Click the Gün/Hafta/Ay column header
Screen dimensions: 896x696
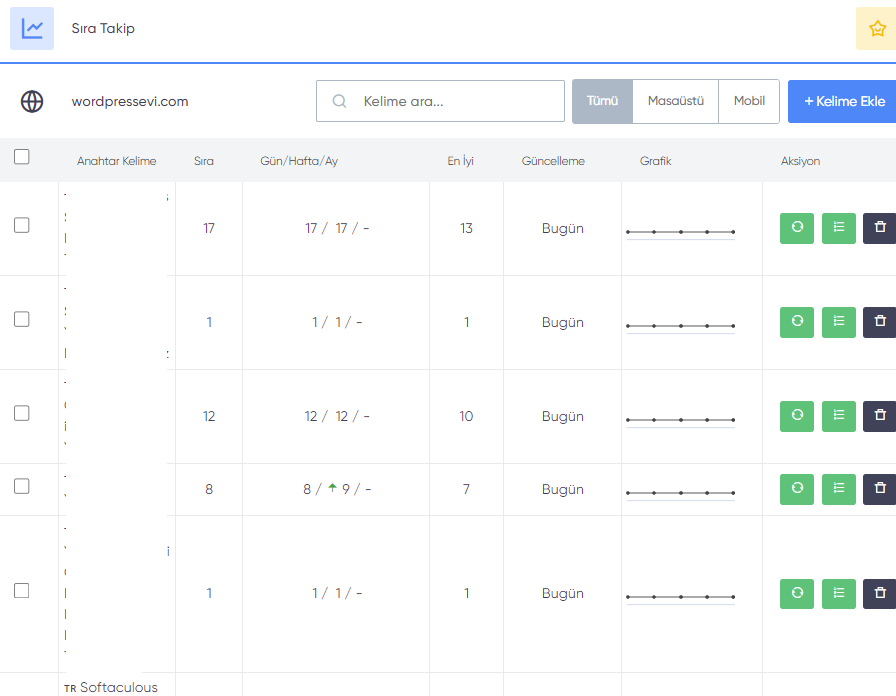coord(299,161)
